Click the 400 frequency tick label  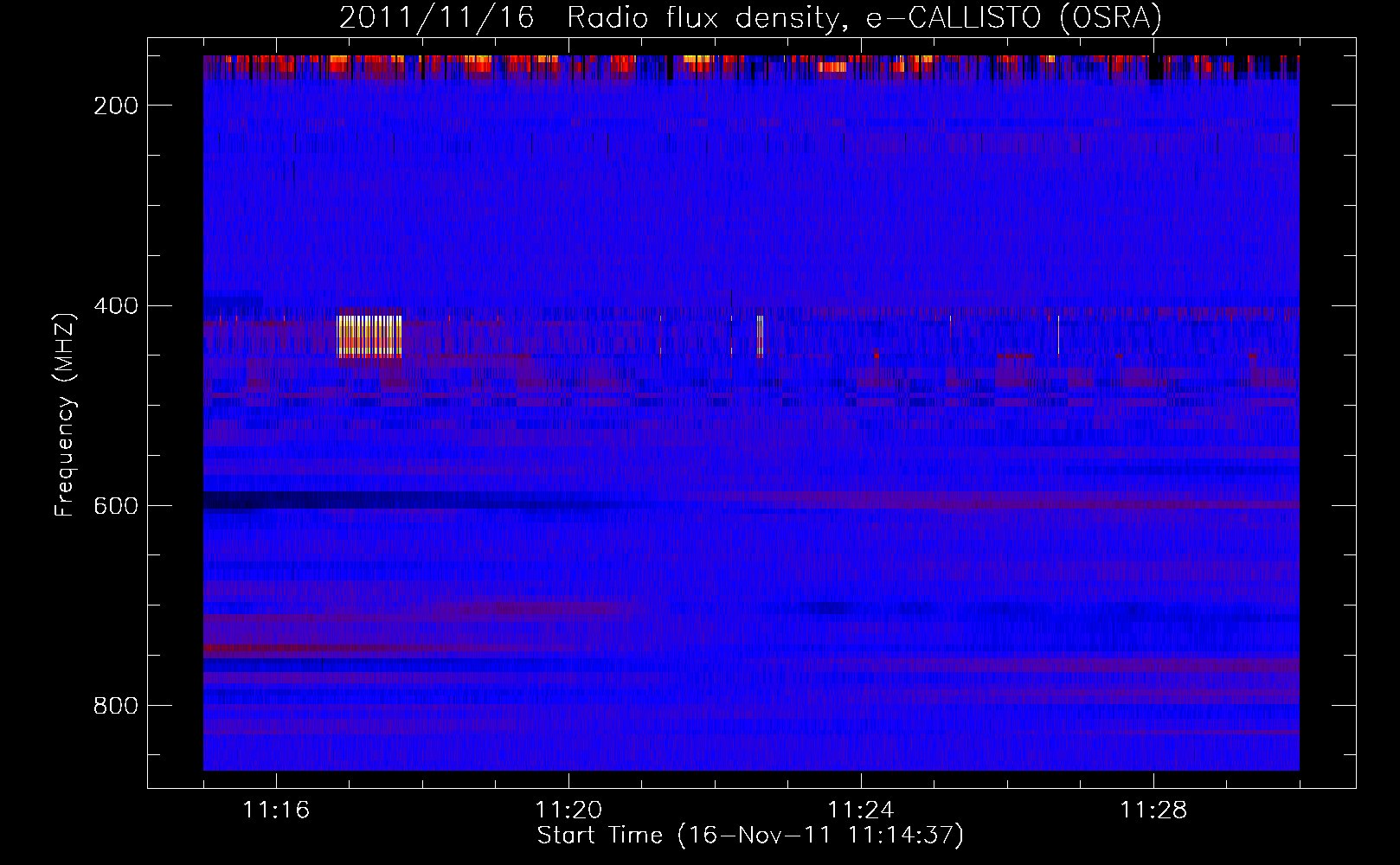[115, 306]
